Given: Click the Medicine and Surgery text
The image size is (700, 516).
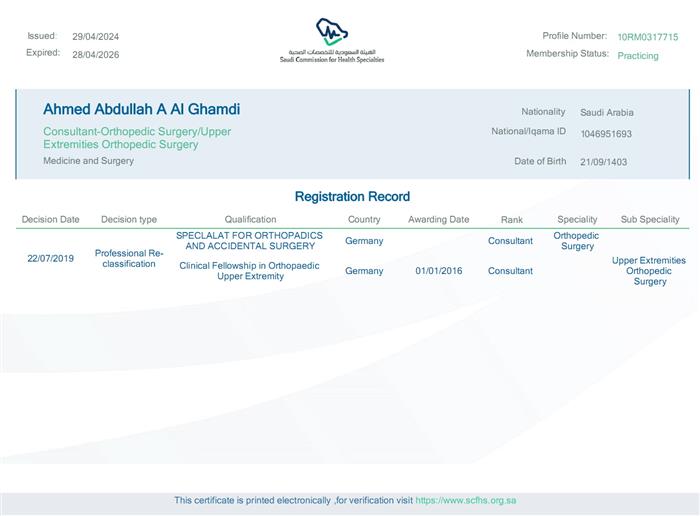Looking at the screenshot, I should coord(88,161).
